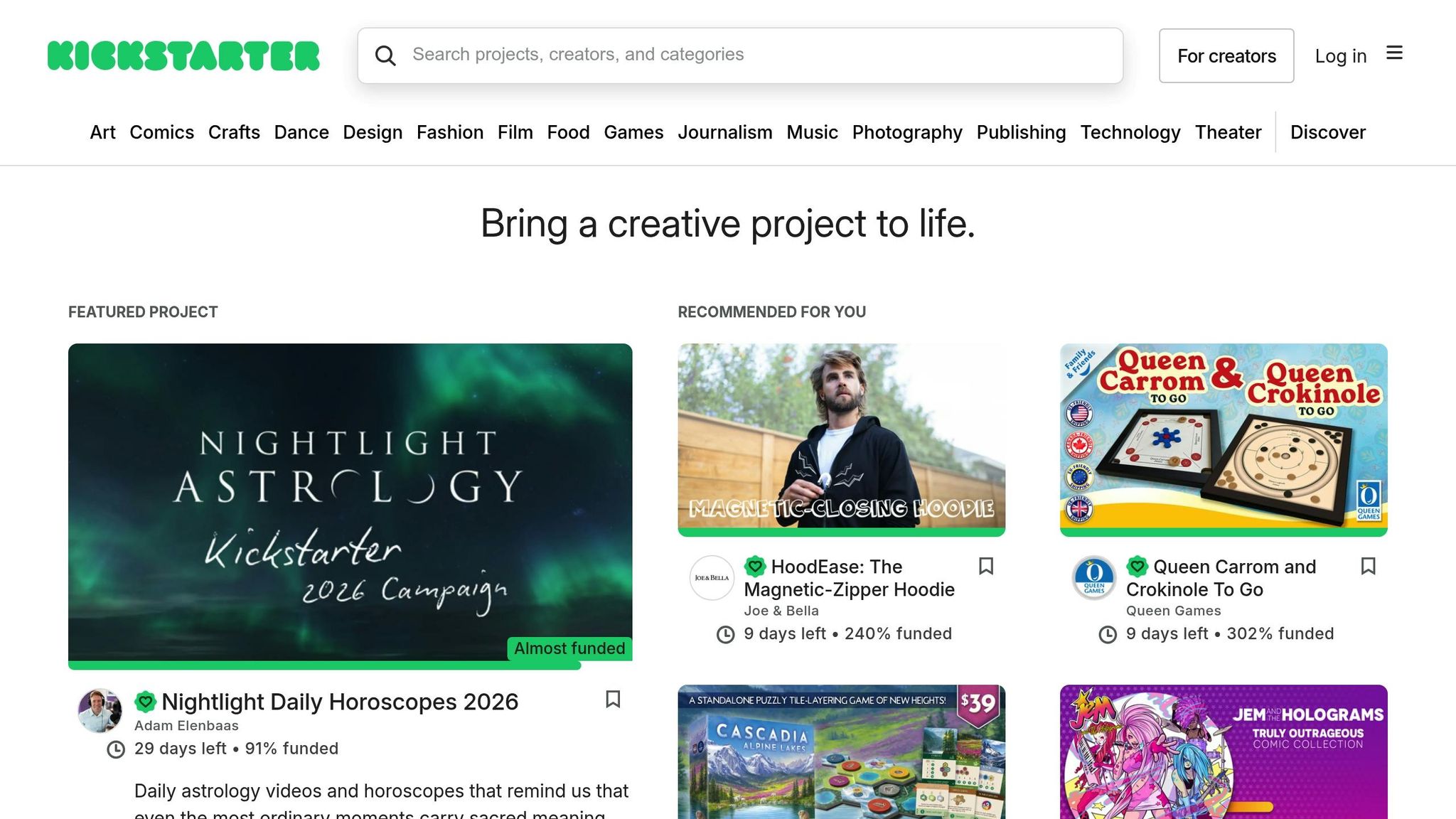1456x819 pixels.
Task: Click the clock icon next to 29 days left
Action: [x=114, y=749]
